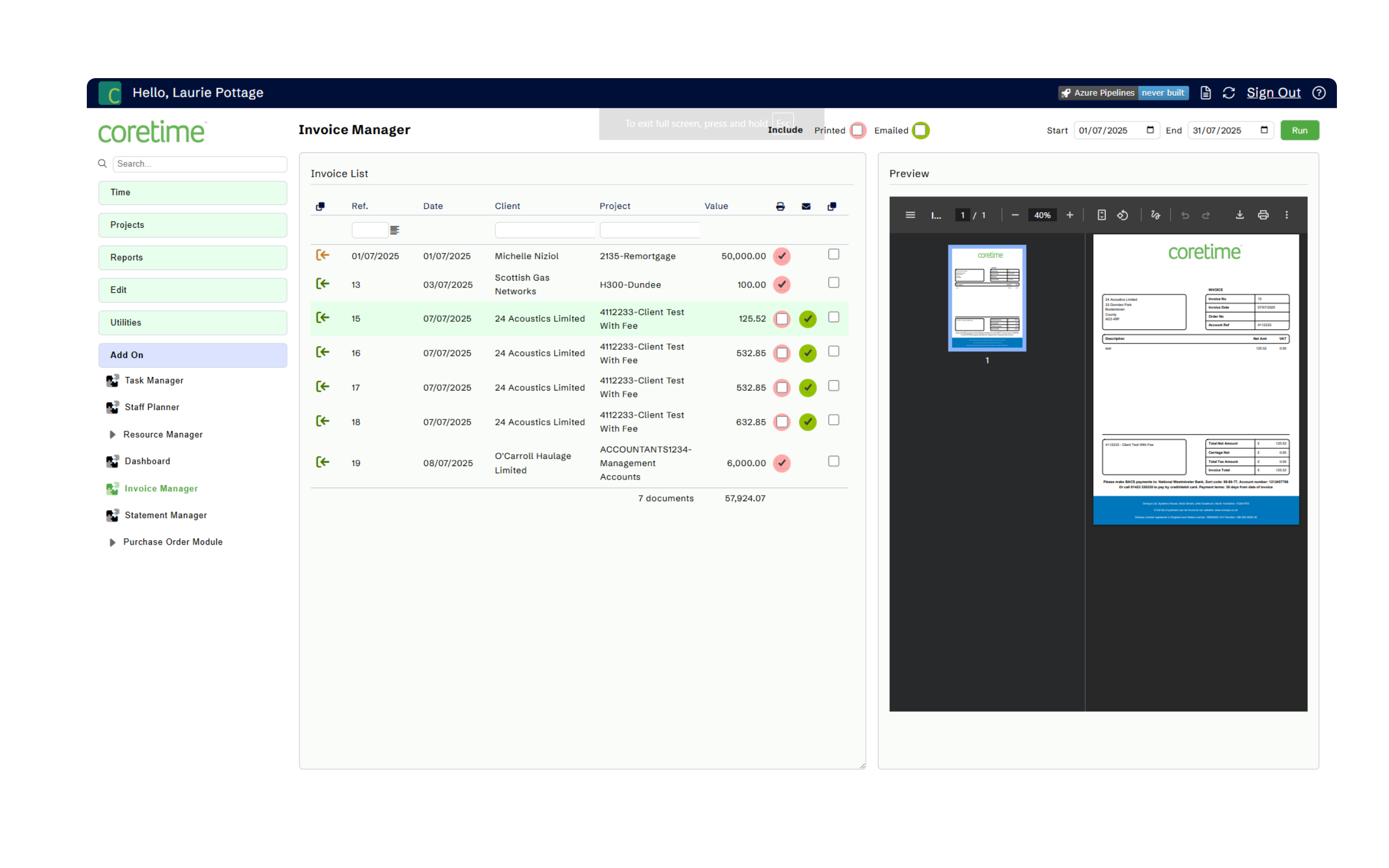The height and width of the screenshot is (868, 1389).
Task: Rotate the invoice page in preview
Action: [x=1123, y=215]
